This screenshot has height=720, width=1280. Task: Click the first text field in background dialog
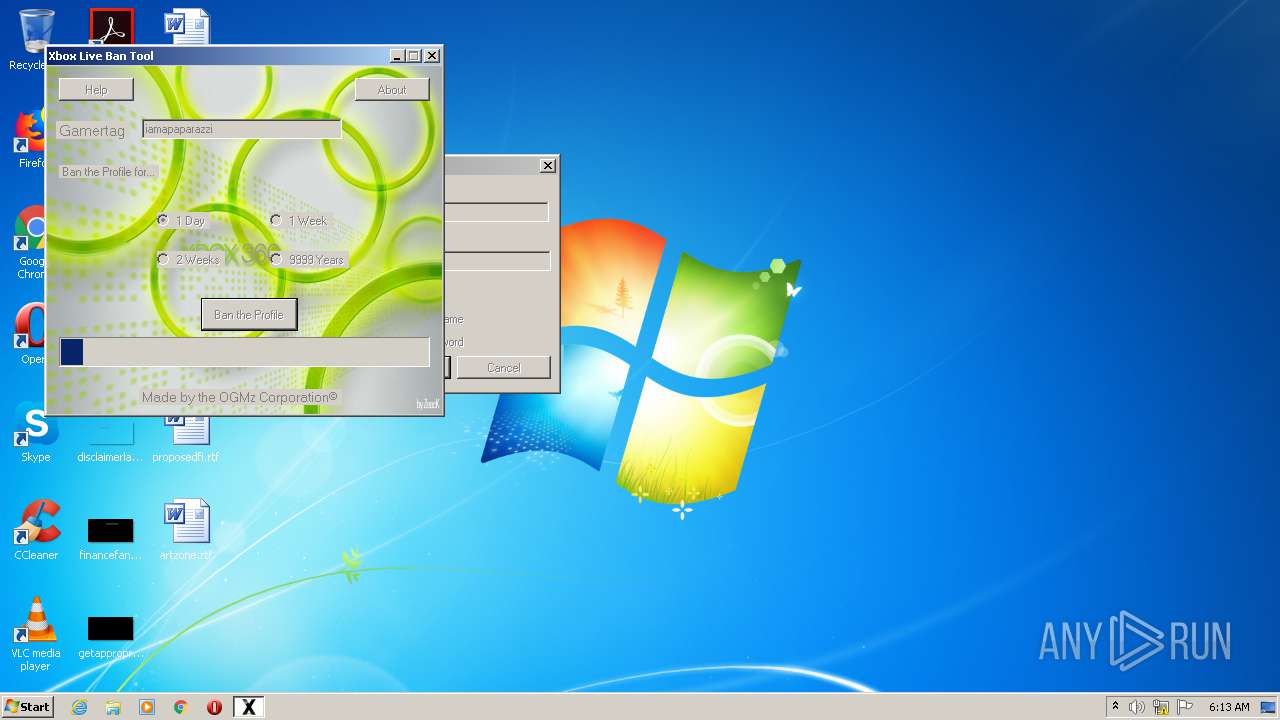pos(497,212)
